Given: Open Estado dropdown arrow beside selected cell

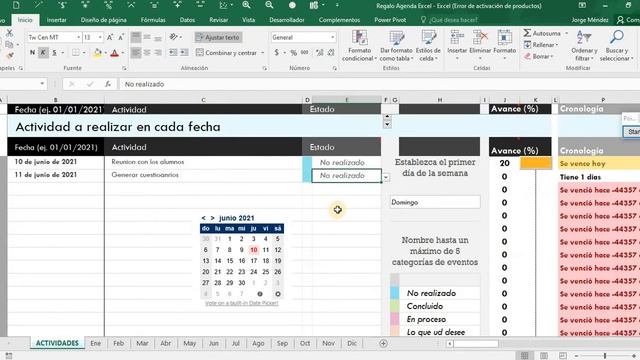Looking at the screenshot, I should (386, 177).
